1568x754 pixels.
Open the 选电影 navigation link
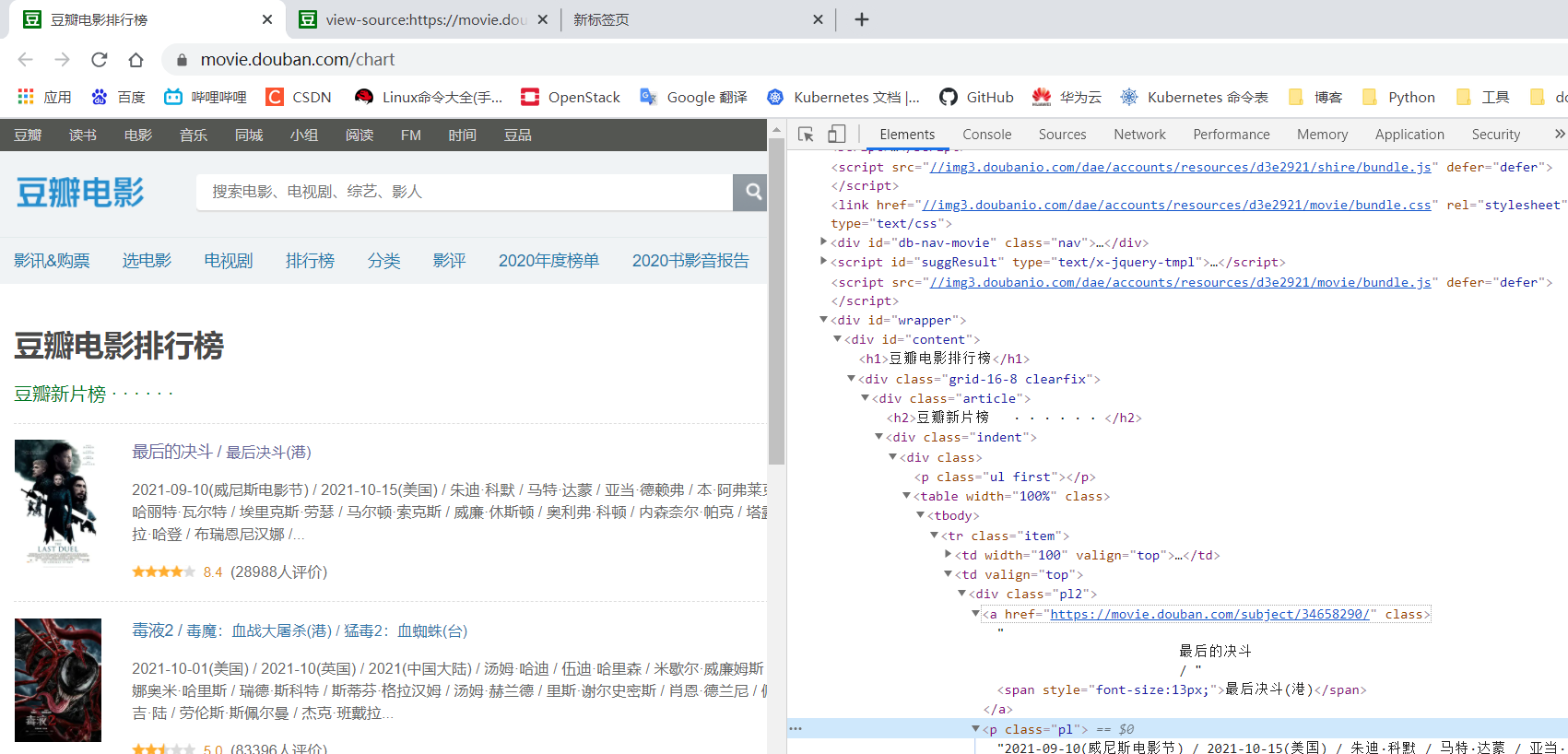[x=147, y=261]
